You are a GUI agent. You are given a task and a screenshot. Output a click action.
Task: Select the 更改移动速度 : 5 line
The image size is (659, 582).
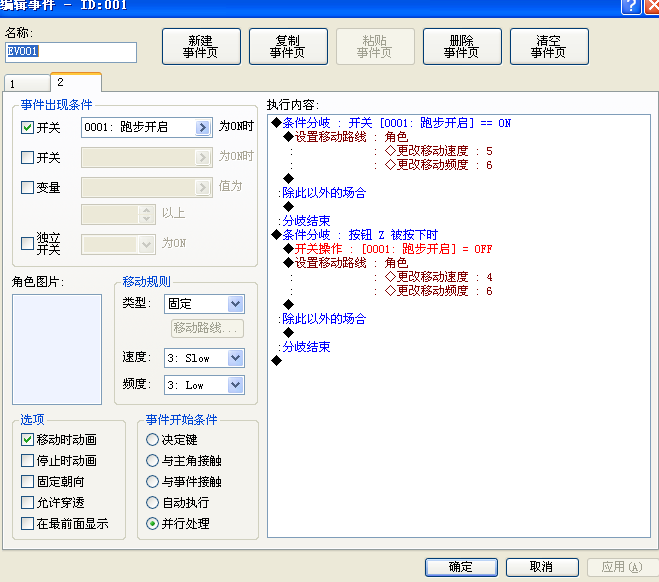click(439, 151)
